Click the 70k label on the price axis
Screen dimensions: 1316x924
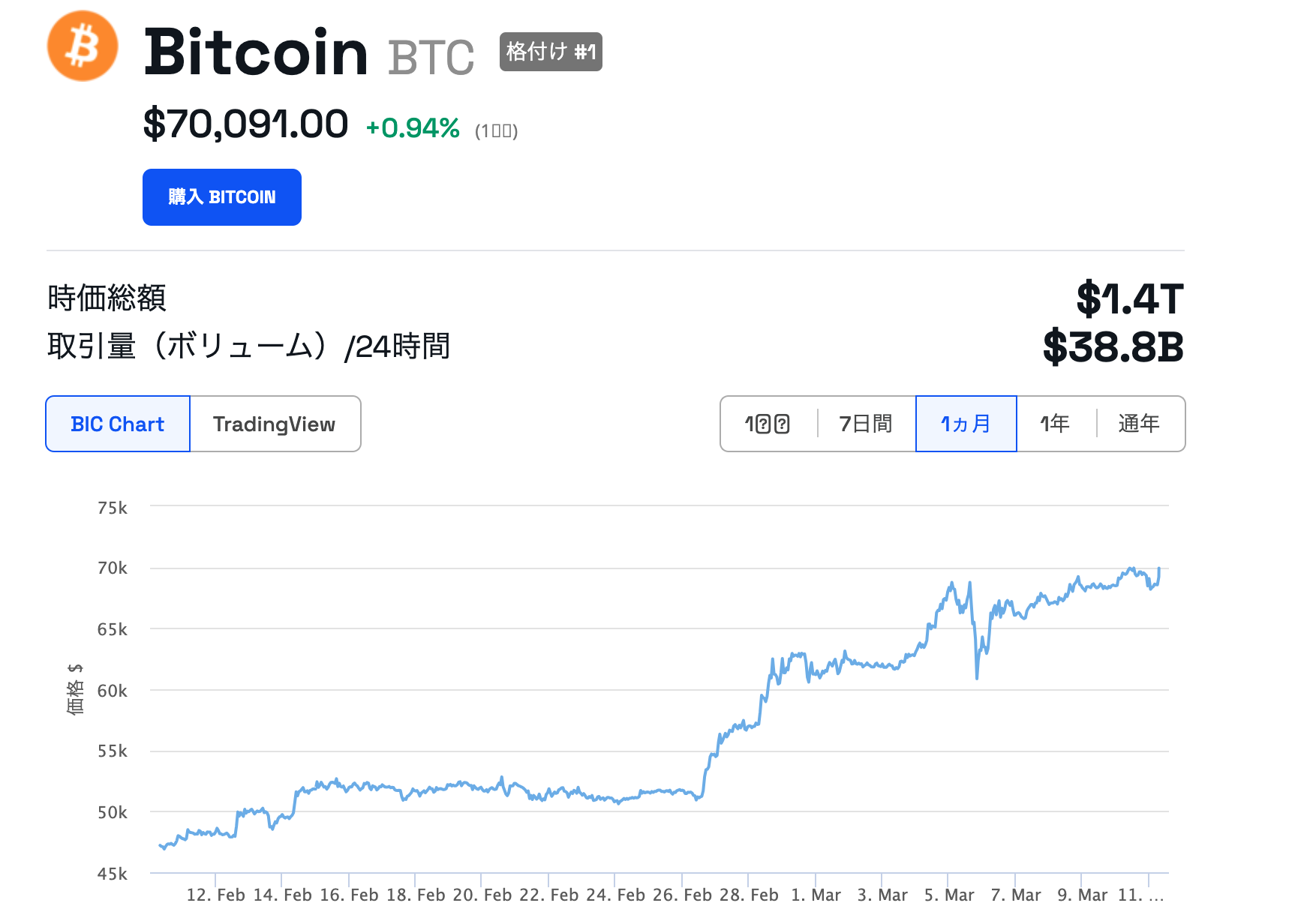click(113, 568)
